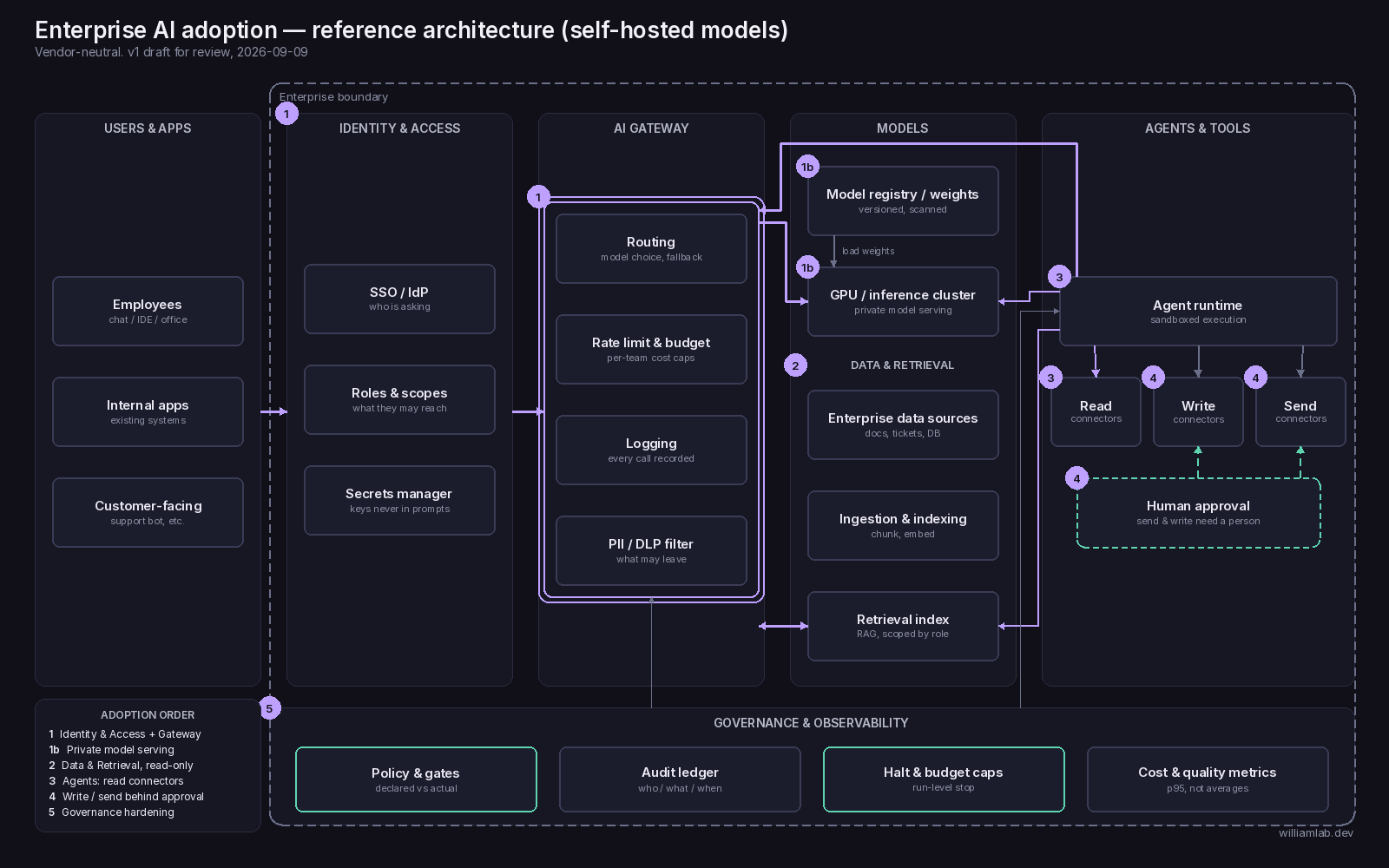Open the Model registry / weights node

[x=903, y=201]
